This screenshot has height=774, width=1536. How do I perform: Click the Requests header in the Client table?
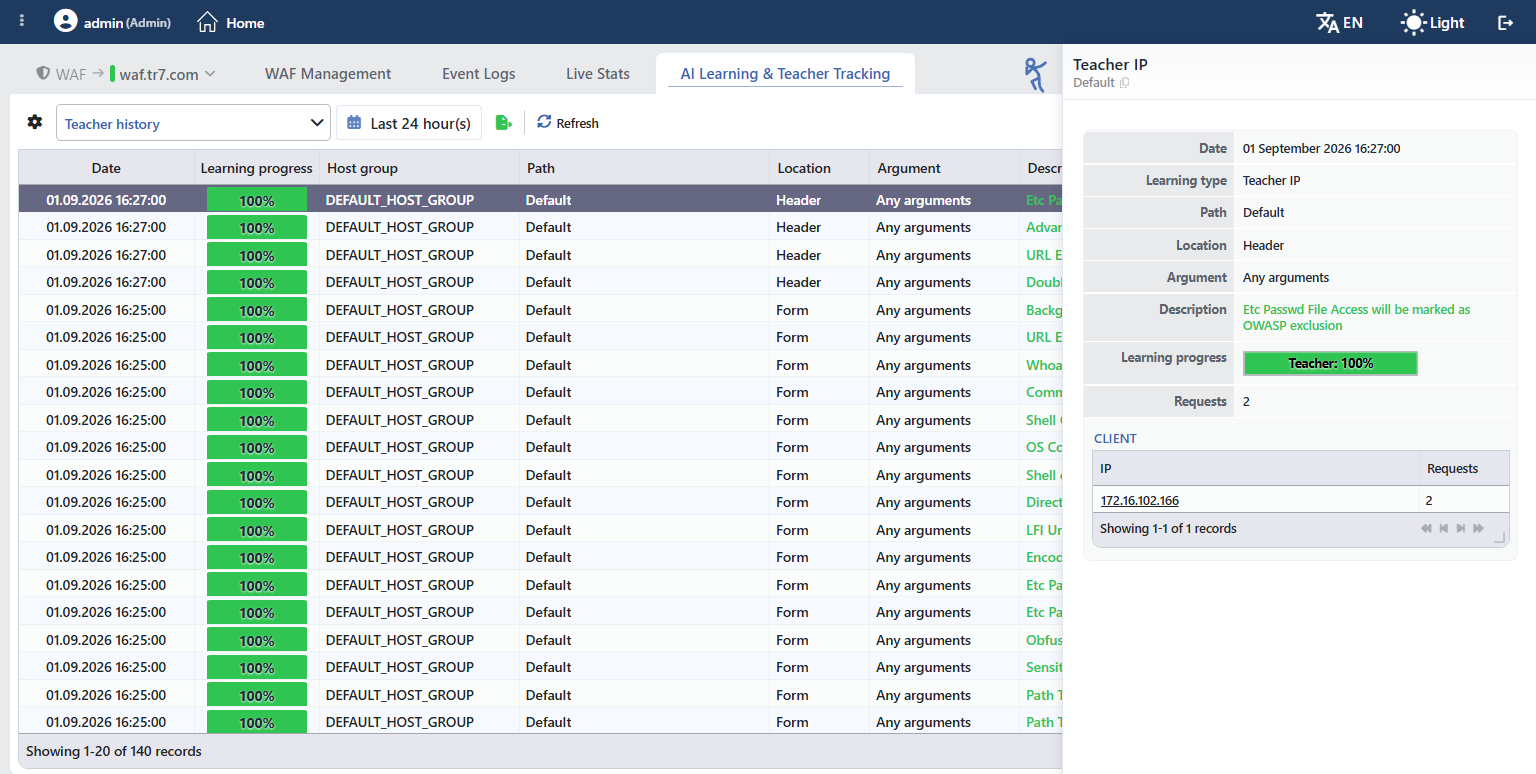[x=1464, y=468]
